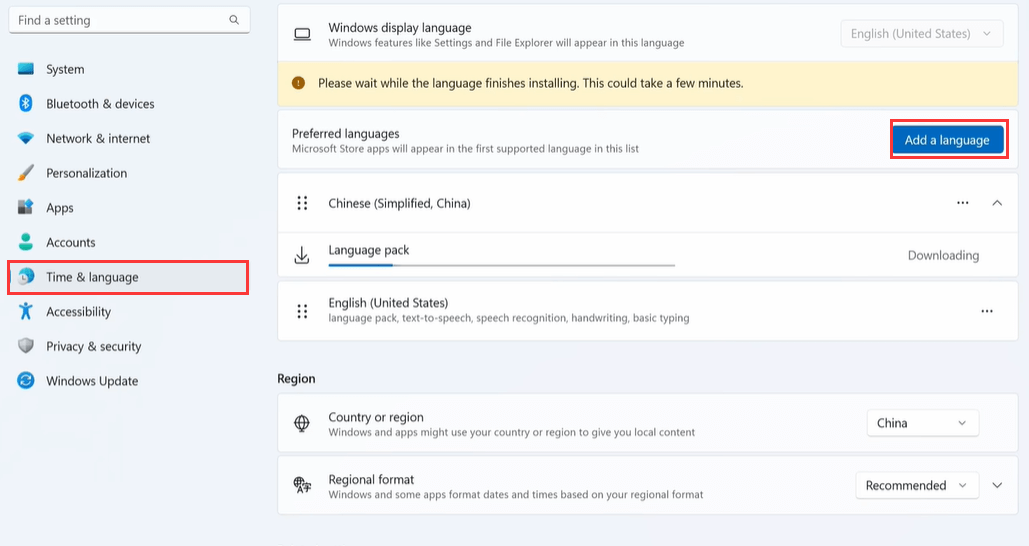This screenshot has width=1029, height=546.
Task: Open more options for English (United States)
Action: [987, 311]
